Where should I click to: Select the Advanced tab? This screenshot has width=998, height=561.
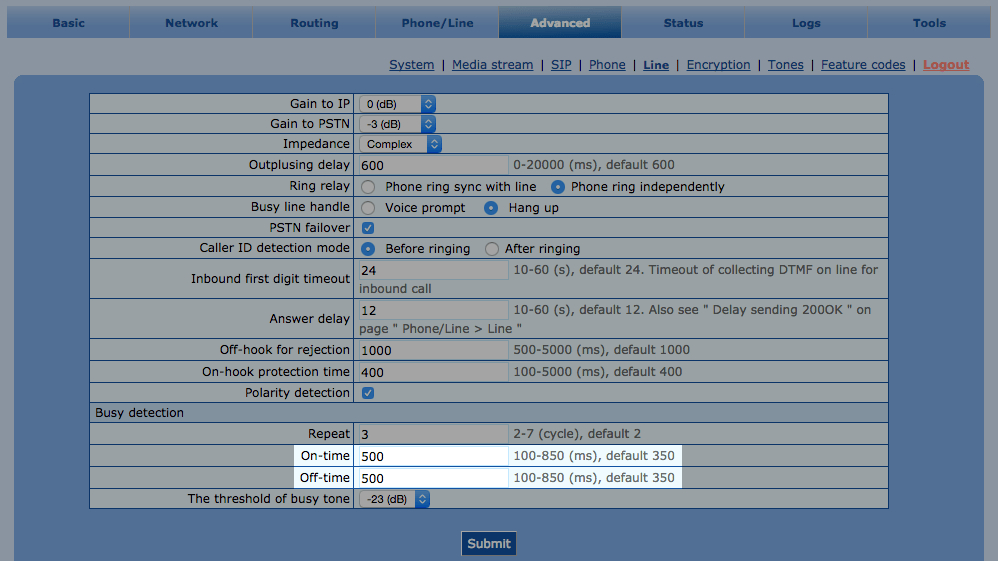coord(560,23)
